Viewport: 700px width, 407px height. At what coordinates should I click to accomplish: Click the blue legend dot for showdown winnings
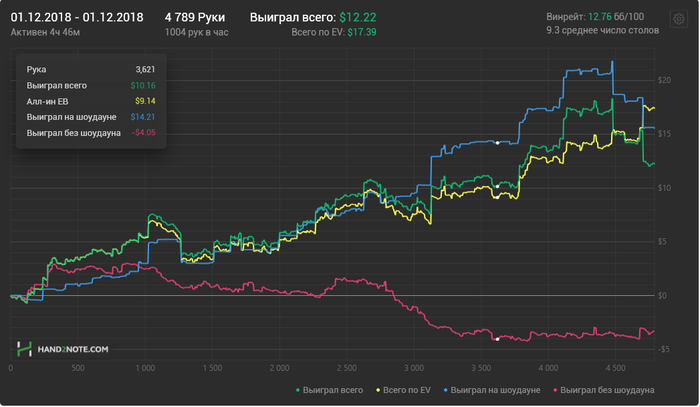point(445,390)
